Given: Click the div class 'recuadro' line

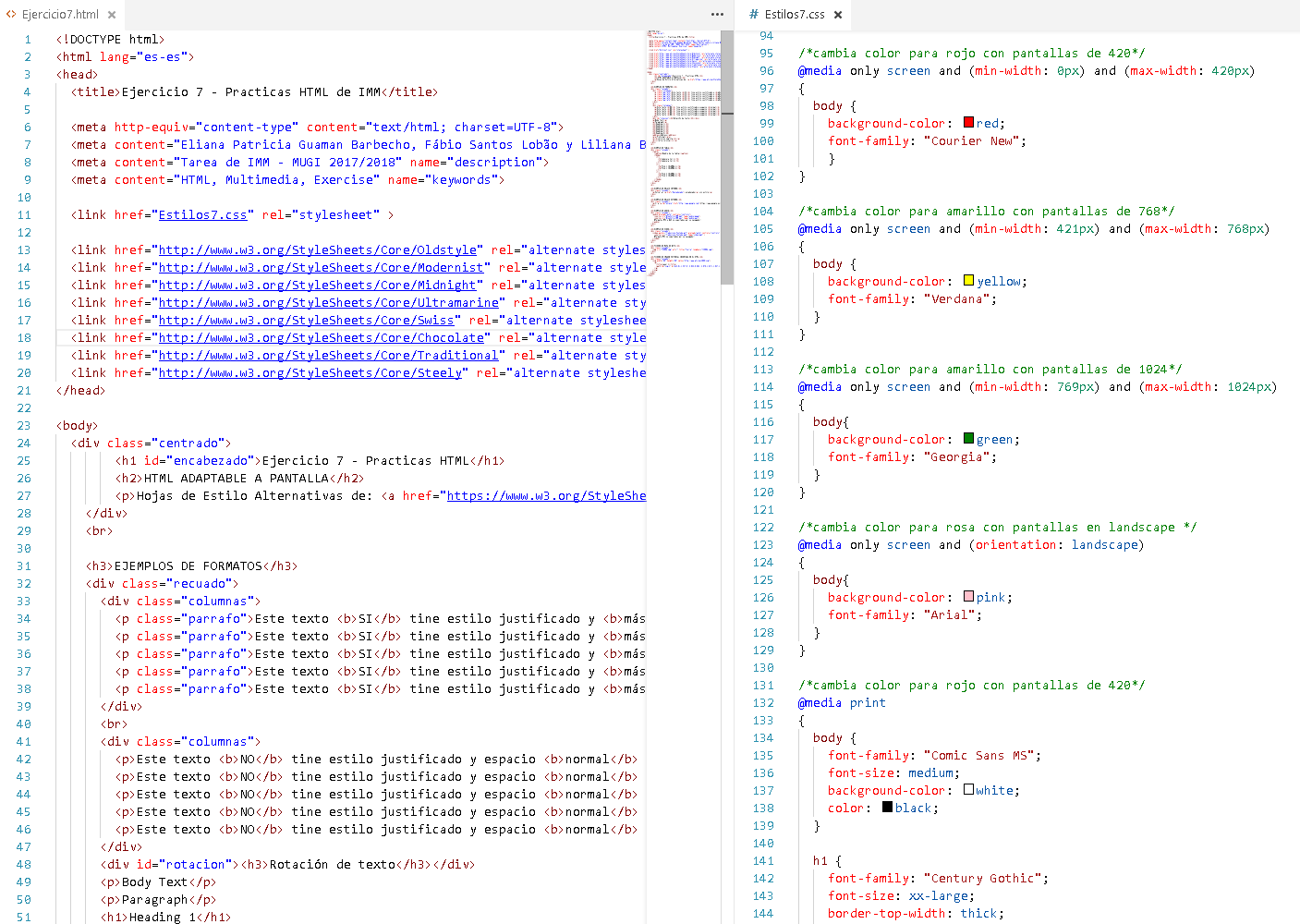Looking at the screenshot, I should pos(162,584).
